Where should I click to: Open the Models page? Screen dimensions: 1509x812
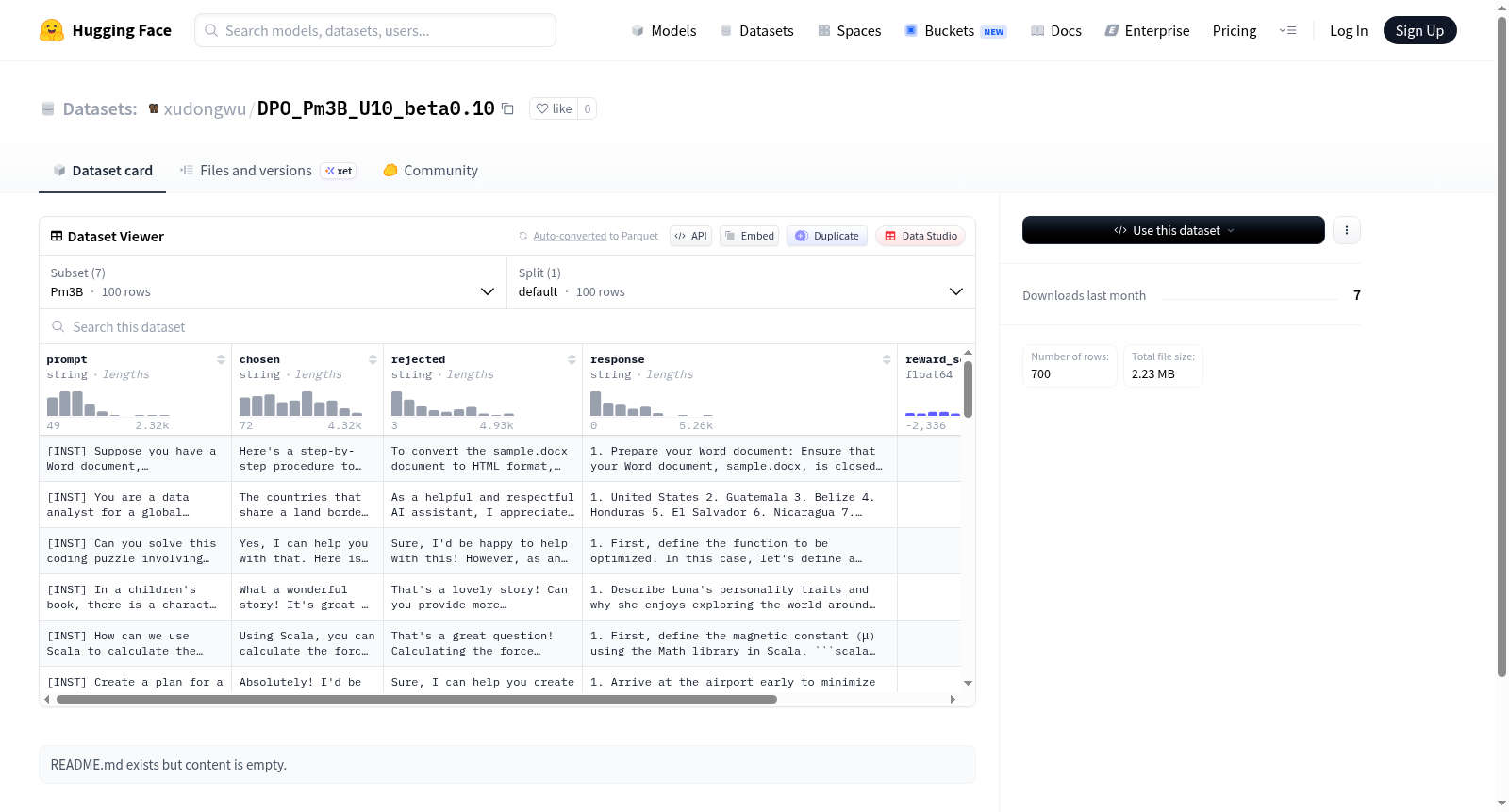pyautogui.click(x=664, y=30)
